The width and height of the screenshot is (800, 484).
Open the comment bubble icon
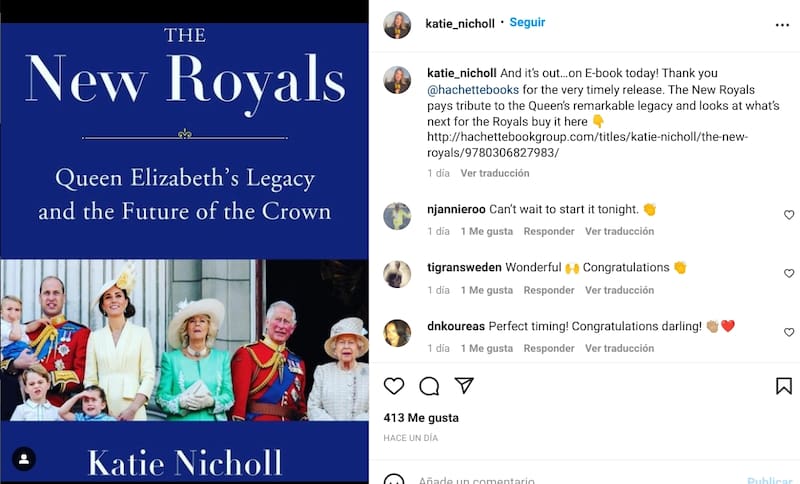429,386
